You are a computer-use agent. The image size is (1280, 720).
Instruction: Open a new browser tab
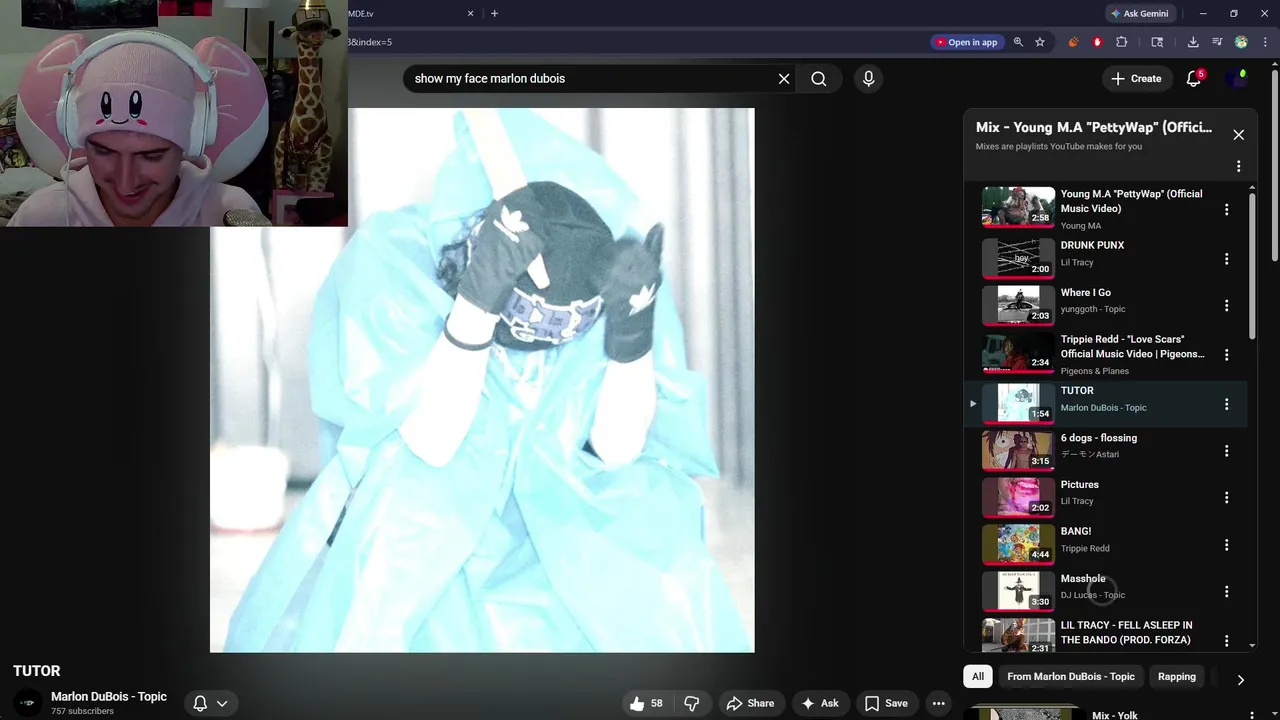pyautogui.click(x=494, y=13)
